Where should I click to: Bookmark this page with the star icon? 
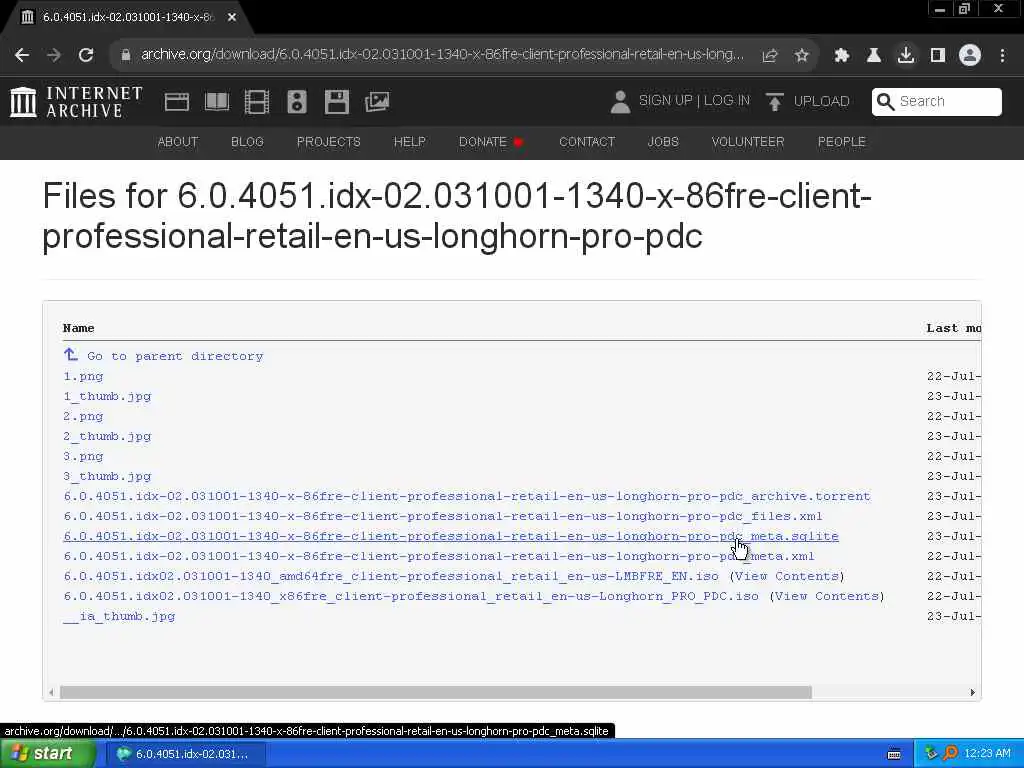[x=802, y=56]
